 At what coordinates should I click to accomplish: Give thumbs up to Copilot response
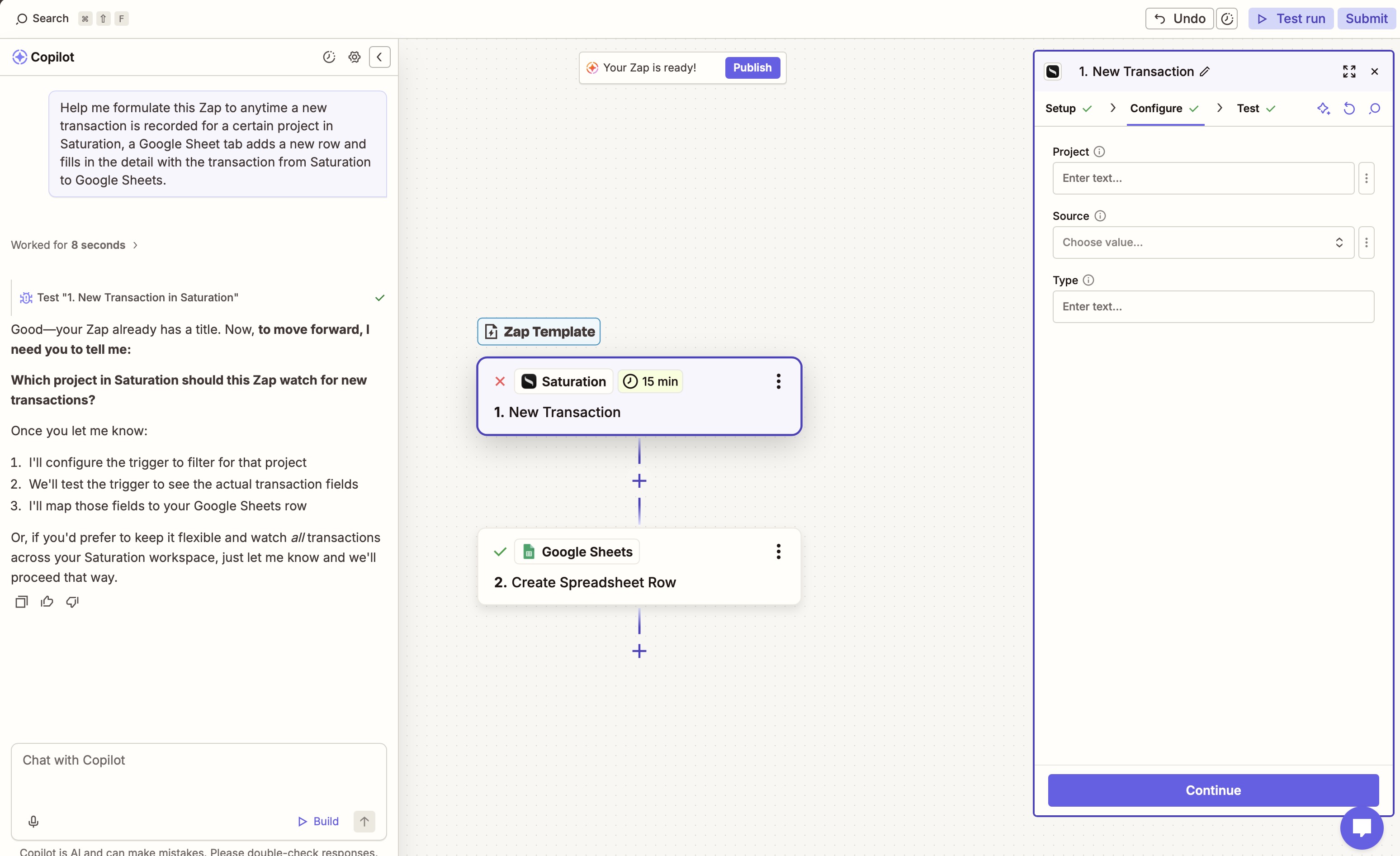click(47, 601)
